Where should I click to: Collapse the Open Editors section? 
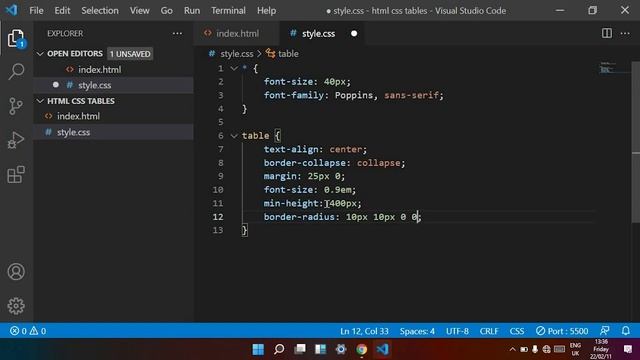click(40, 53)
